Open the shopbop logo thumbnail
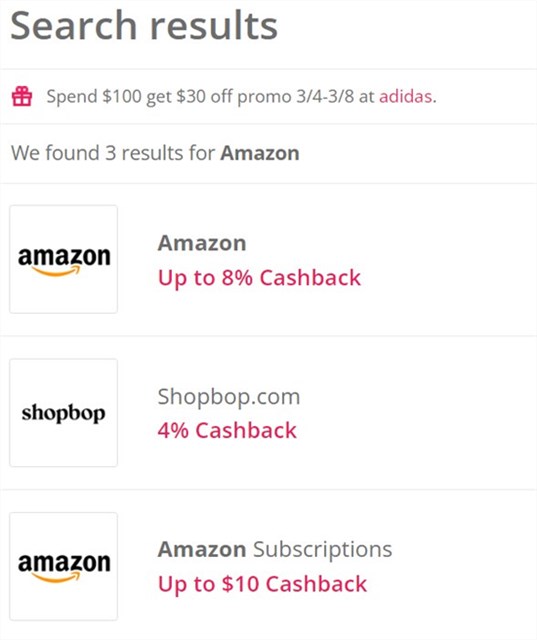The height and width of the screenshot is (640, 537). click(x=64, y=413)
